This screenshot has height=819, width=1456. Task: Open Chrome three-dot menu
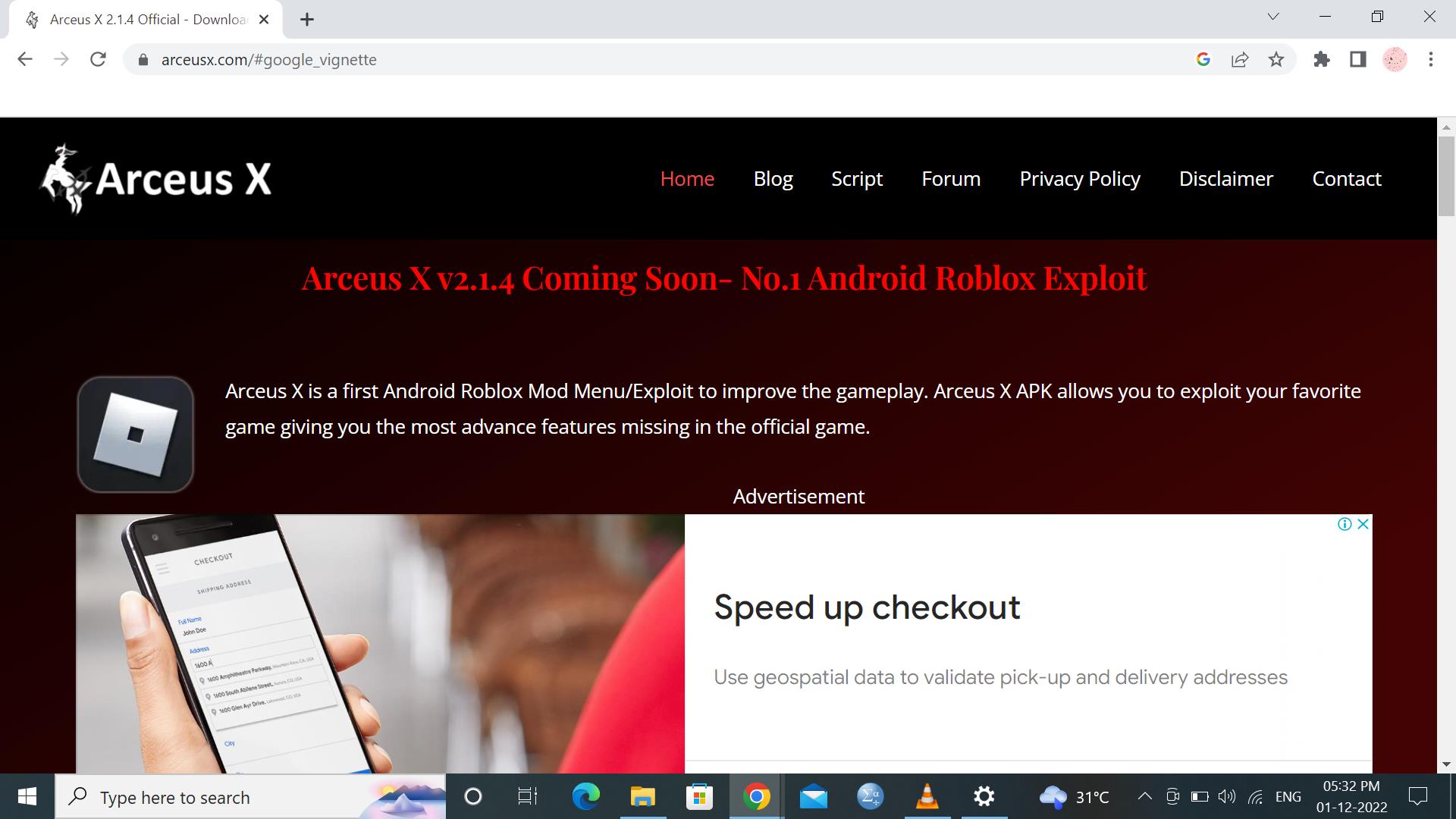[x=1431, y=59]
